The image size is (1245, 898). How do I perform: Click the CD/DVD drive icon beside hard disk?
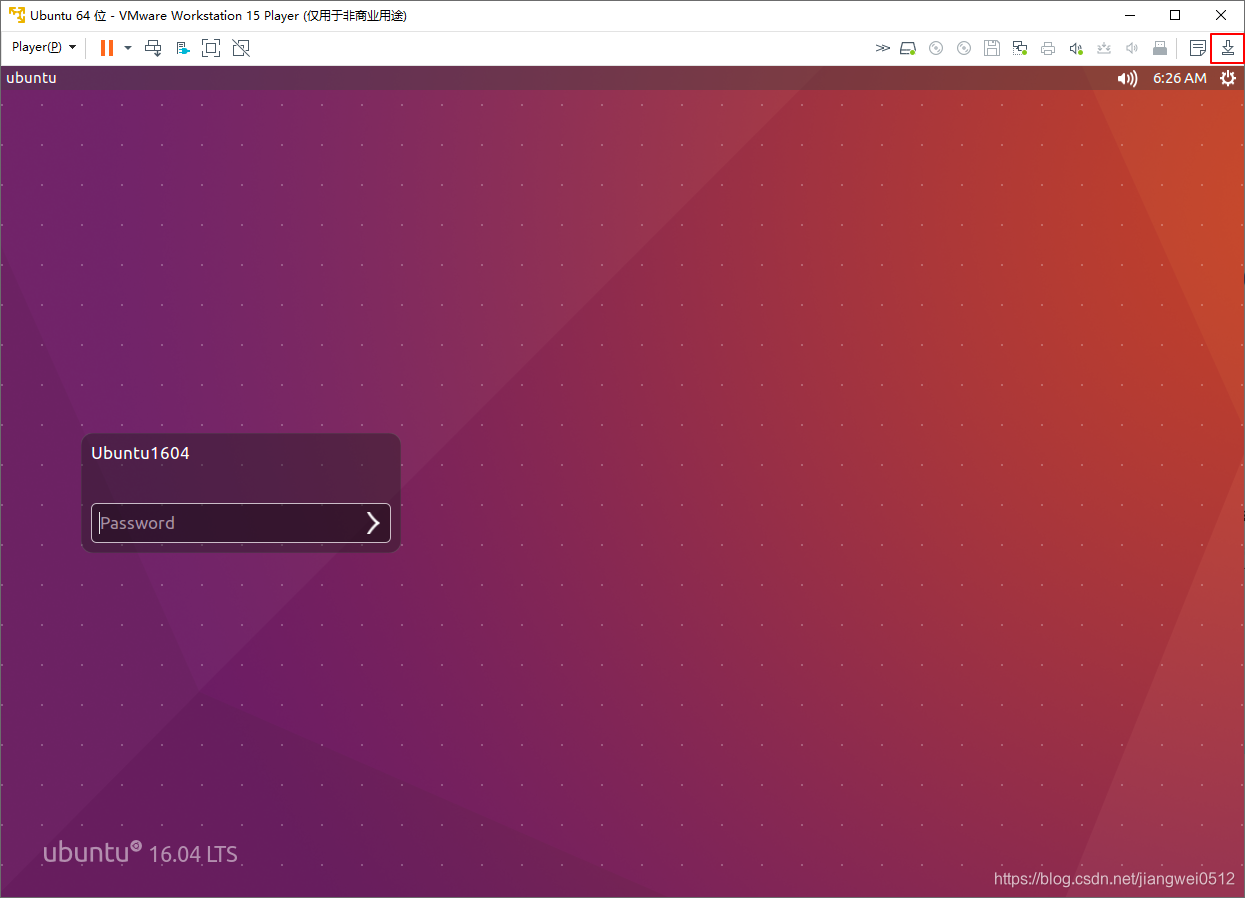(936, 47)
